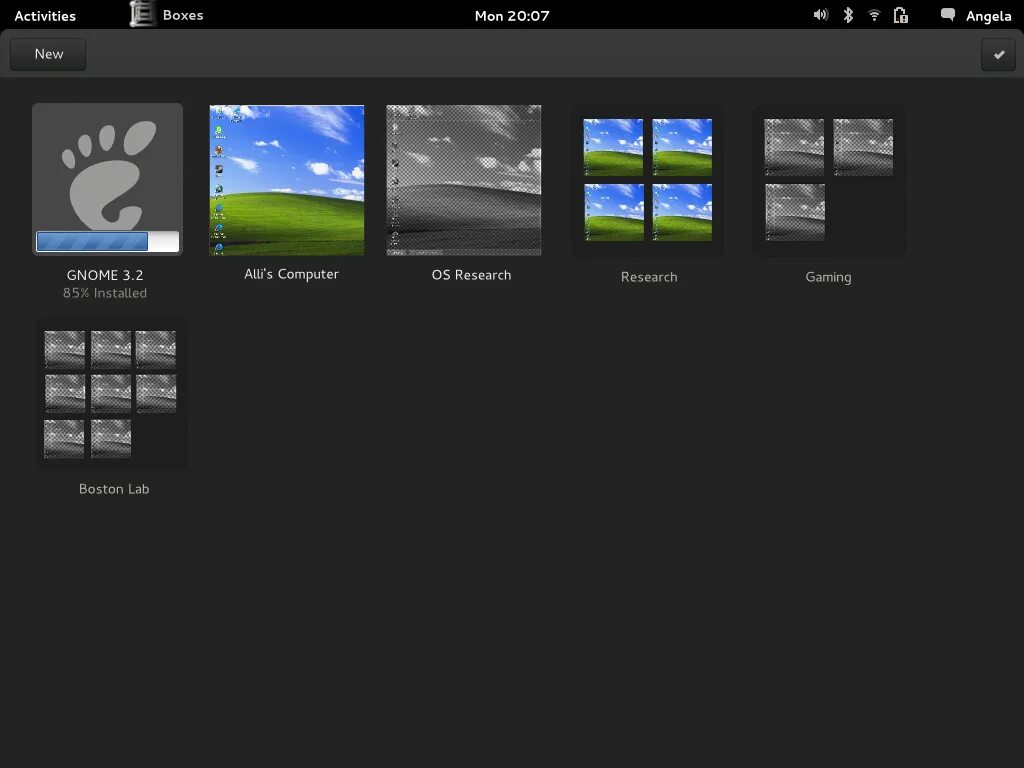Click the Alli's Computer label
1024x768 pixels.
tap(291, 274)
